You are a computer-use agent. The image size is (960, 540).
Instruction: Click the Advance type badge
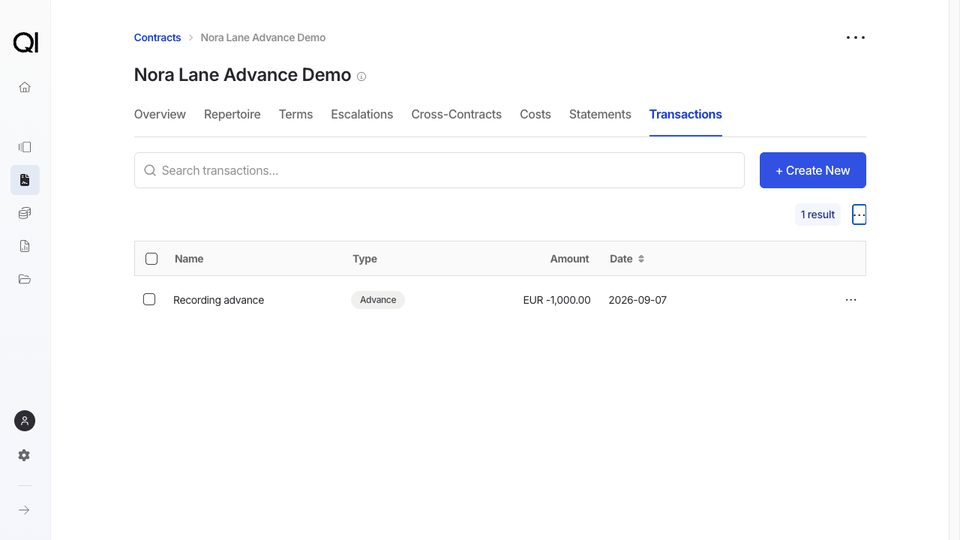[x=378, y=300]
